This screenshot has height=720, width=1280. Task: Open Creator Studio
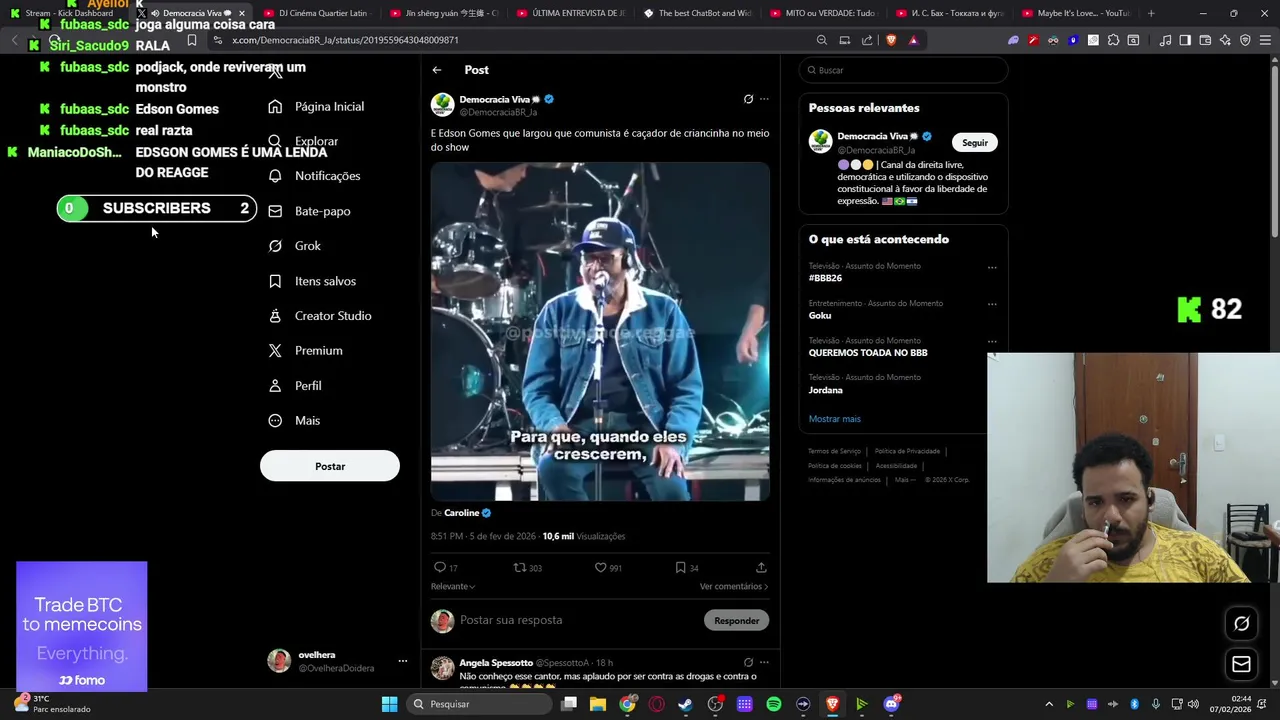(320, 316)
